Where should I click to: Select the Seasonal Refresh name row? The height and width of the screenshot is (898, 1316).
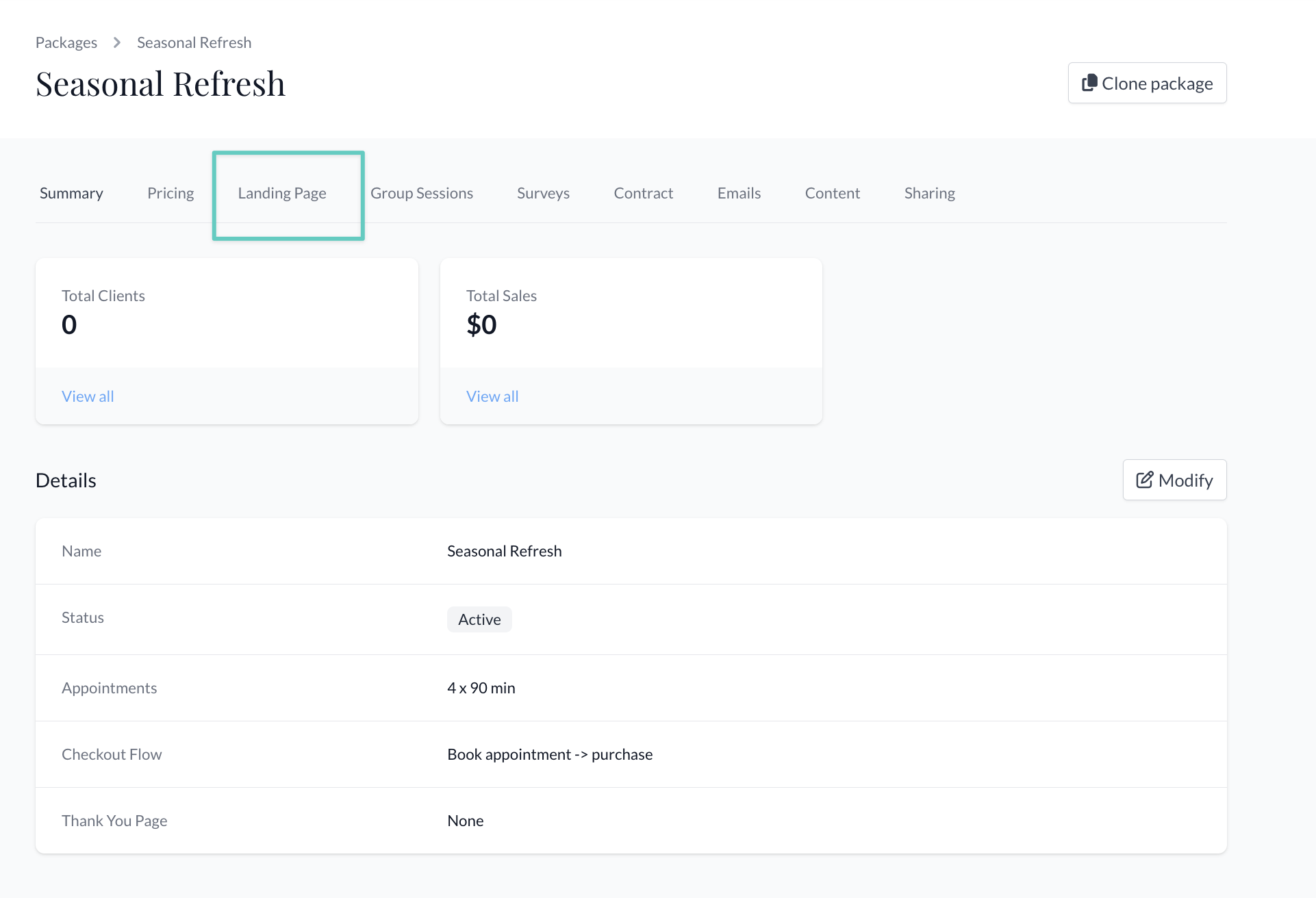pos(504,550)
